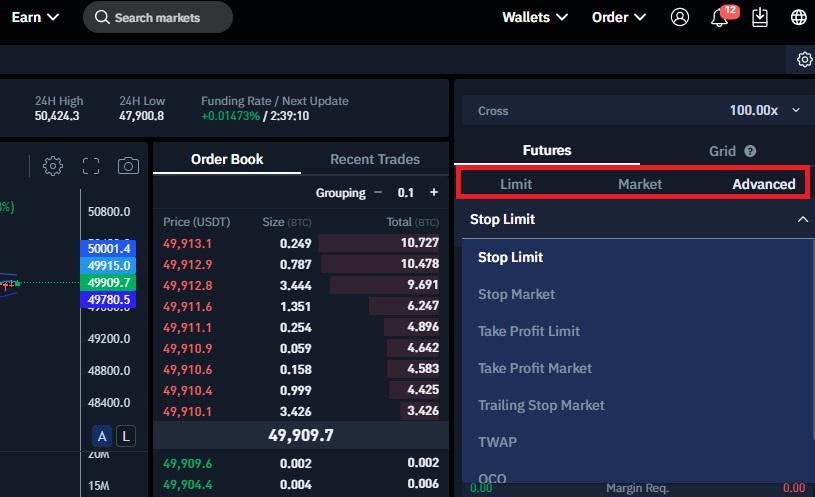Click the Search markets input field
815x497 pixels.
(x=157, y=17)
